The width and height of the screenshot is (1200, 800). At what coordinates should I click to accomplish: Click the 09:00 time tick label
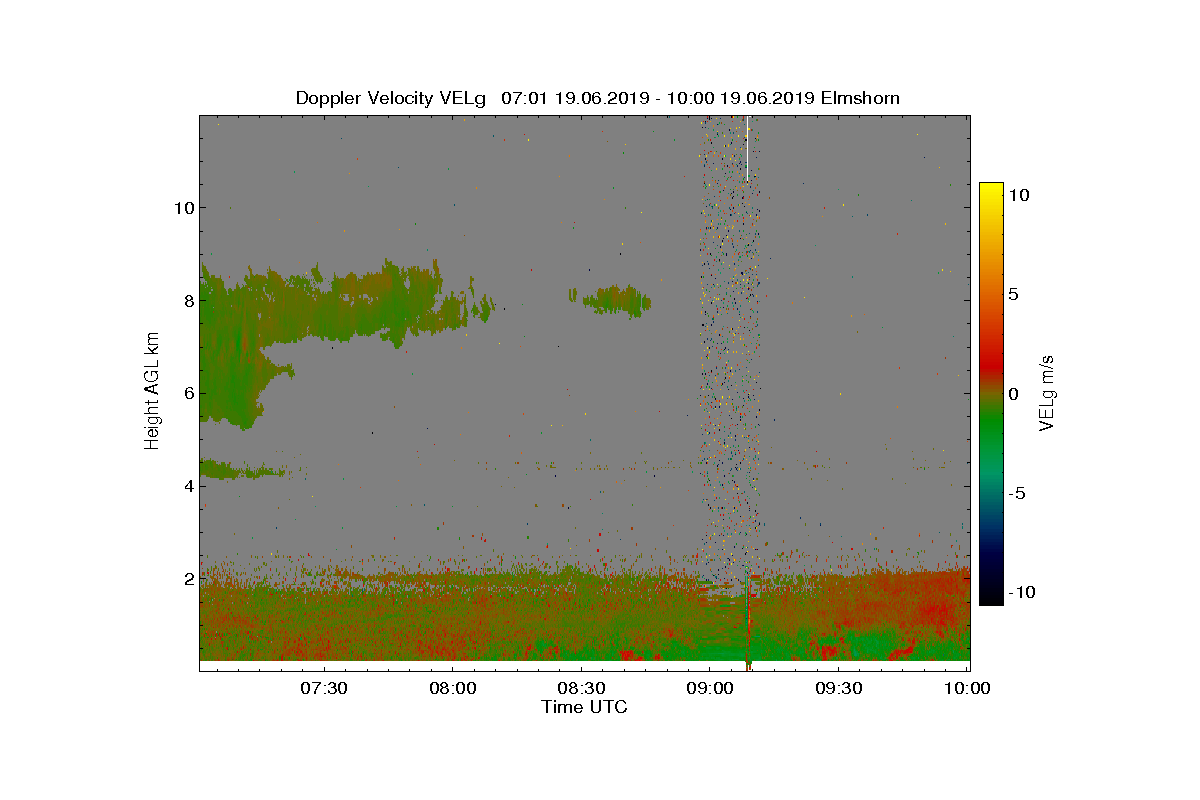pyautogui.click(x=710, y=689)
